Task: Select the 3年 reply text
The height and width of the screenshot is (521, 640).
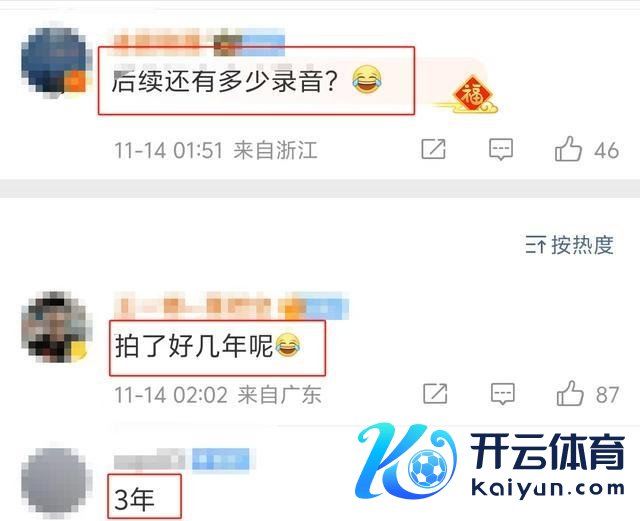Action: click(134, 499)
